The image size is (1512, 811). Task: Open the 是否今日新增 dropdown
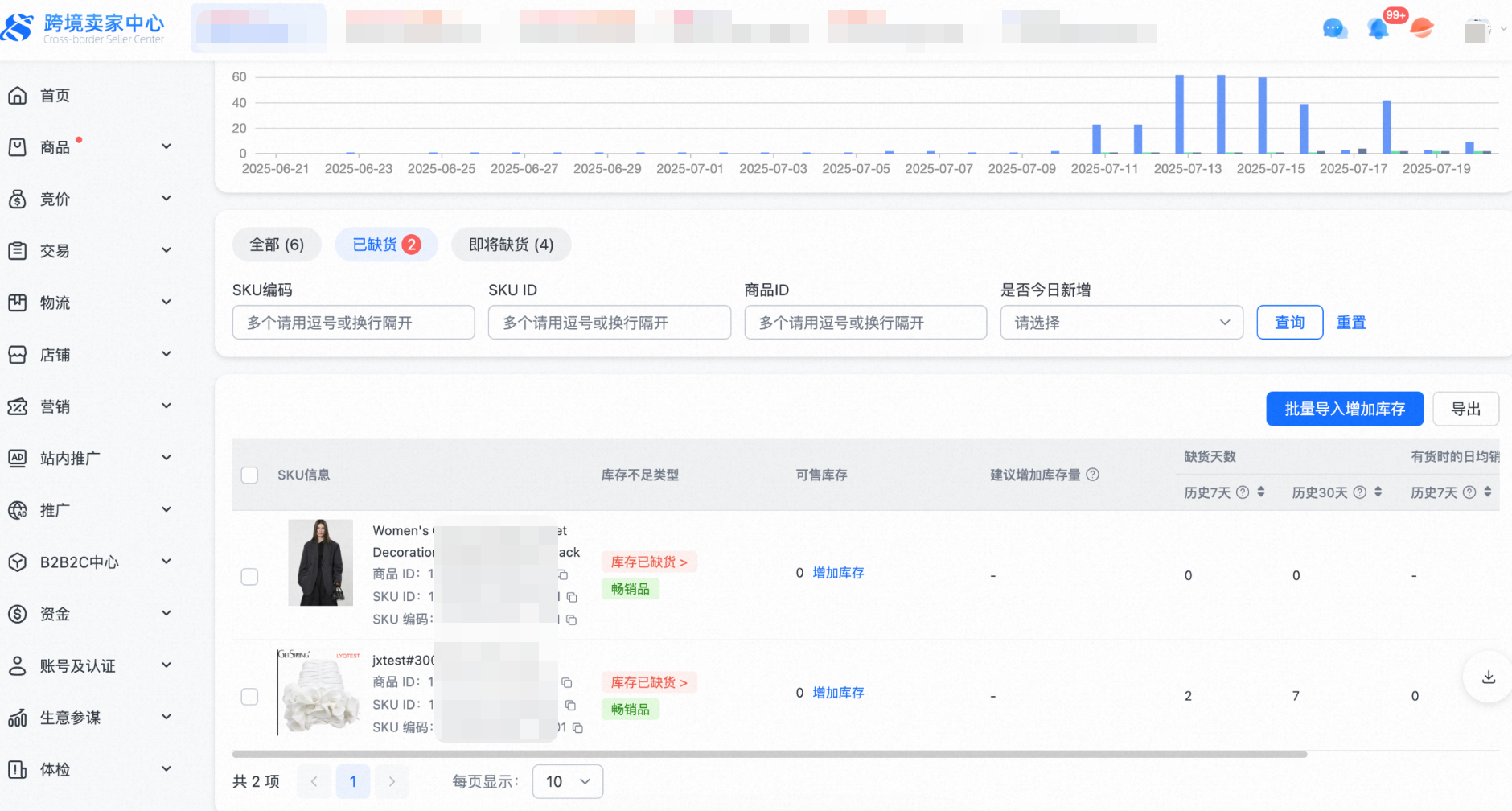1121,323
